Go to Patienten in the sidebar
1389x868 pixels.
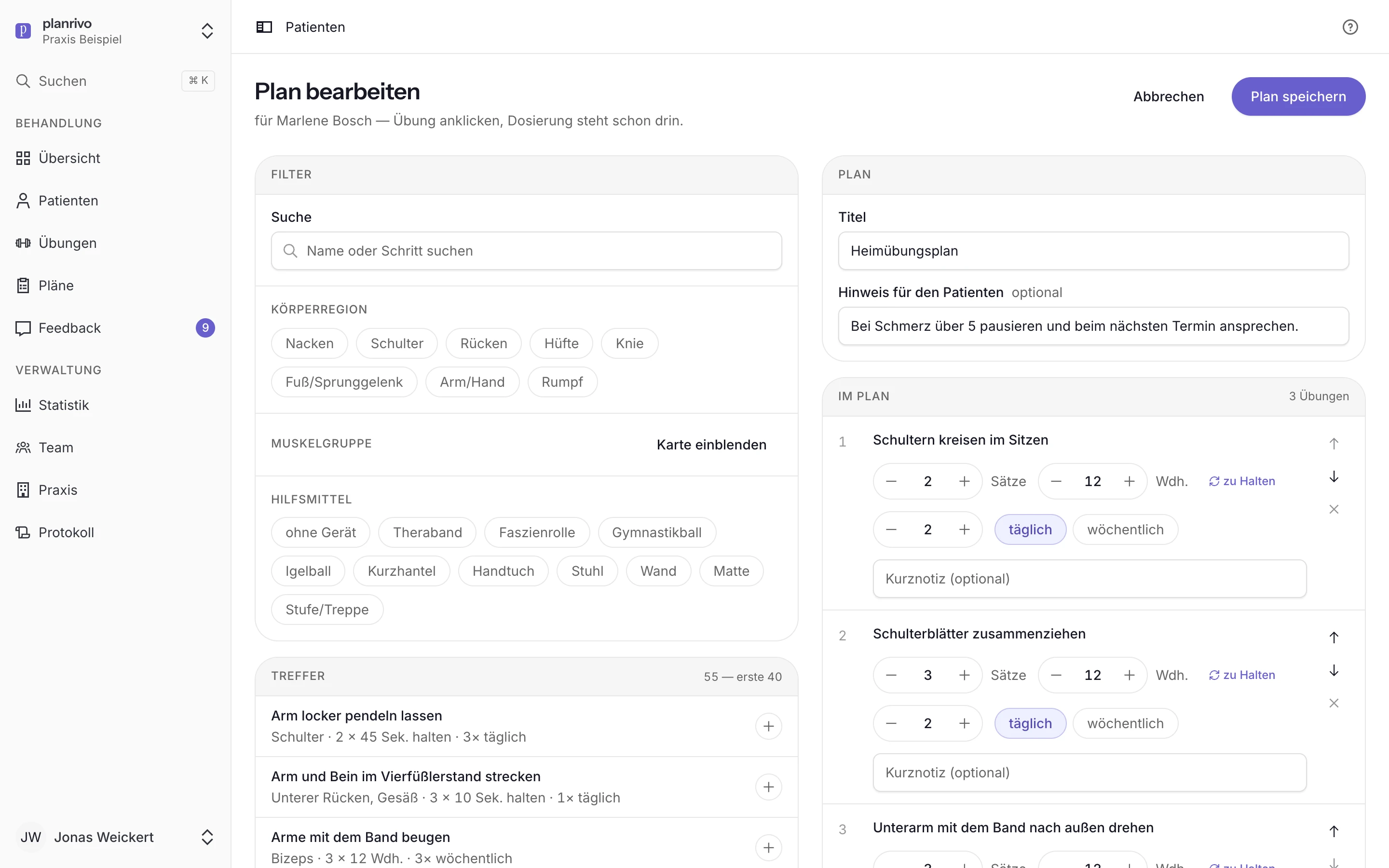(115, 200)
